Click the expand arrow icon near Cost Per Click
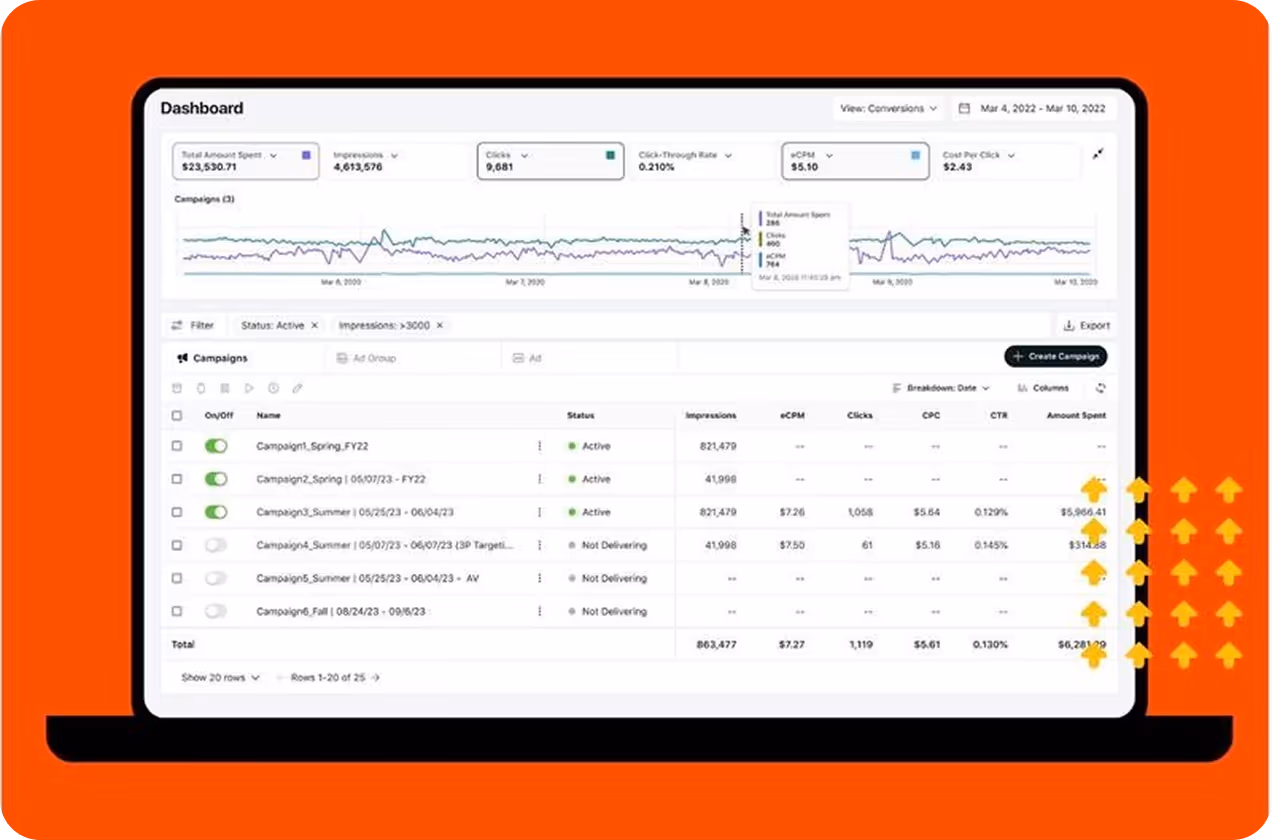 (x=1098, y=153)
